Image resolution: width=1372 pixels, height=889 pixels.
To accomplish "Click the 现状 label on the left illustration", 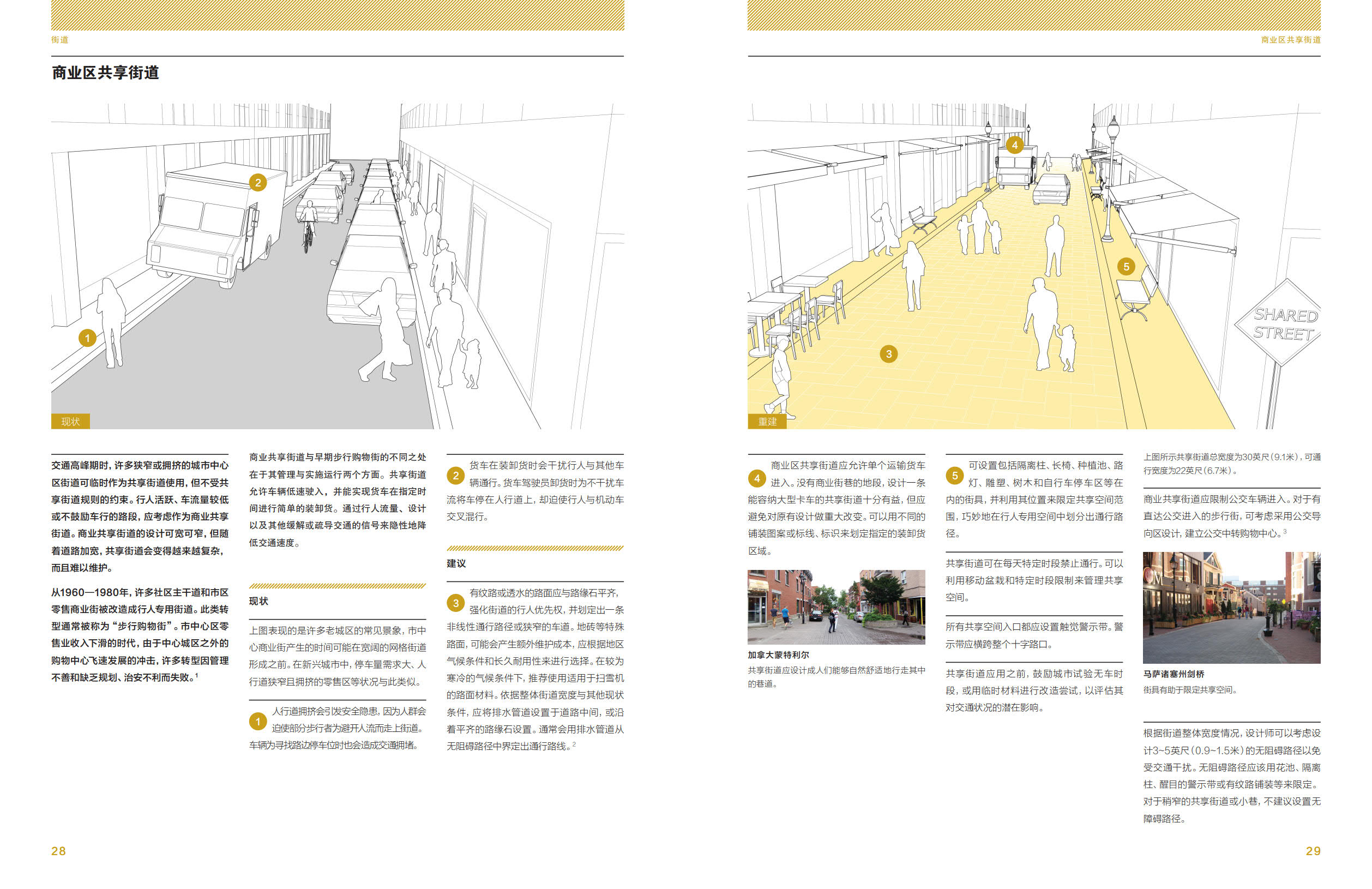I will click(70, 422).
